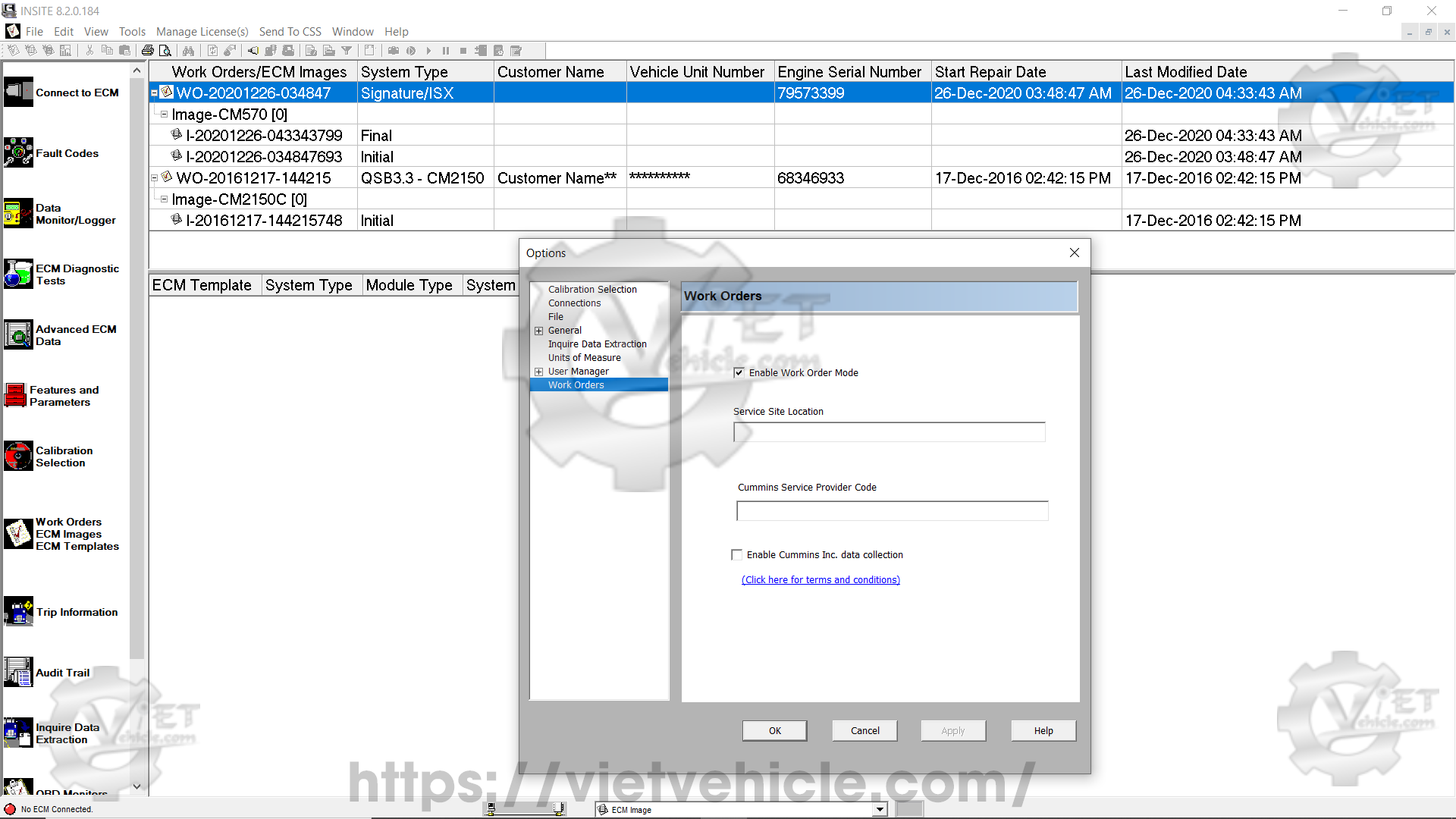Click the Service Site Location input field
The image size is (1456, 819).
point(889,432)
